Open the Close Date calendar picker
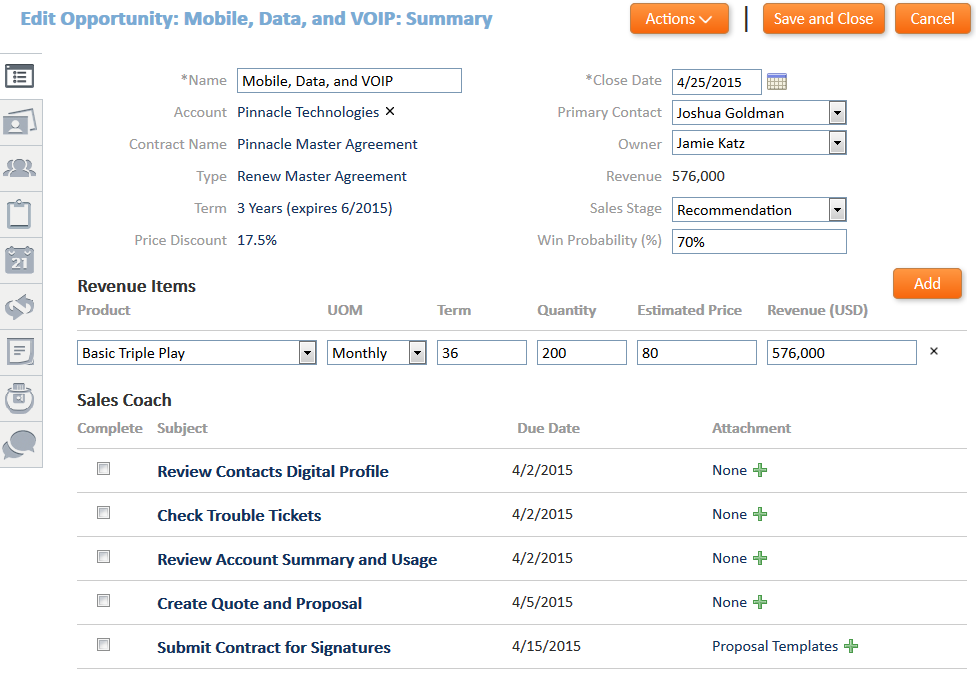976x674 pixels. coord(777,81)
